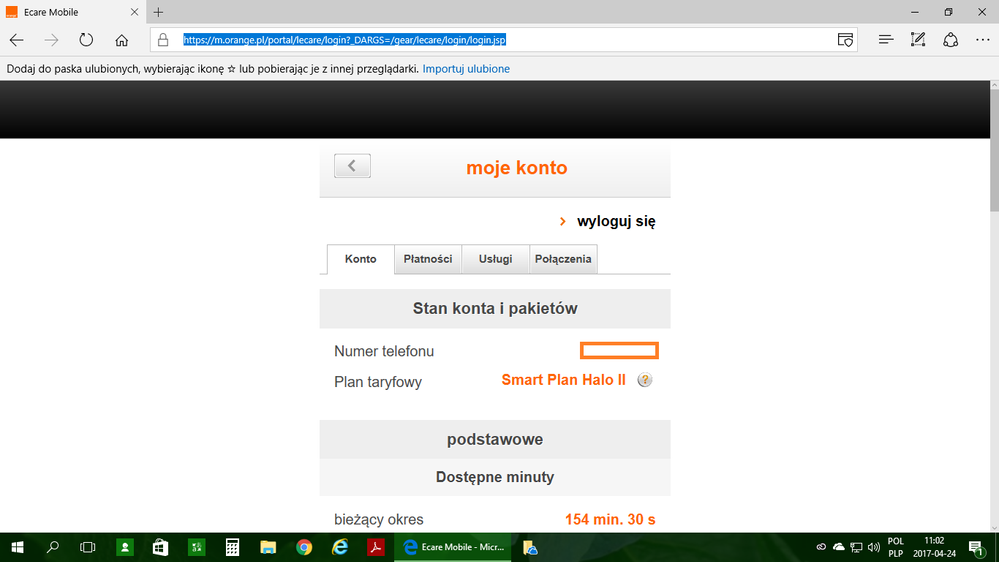Open the Połączenia tab
999x562 pixels.
click(x=563, y=259)
